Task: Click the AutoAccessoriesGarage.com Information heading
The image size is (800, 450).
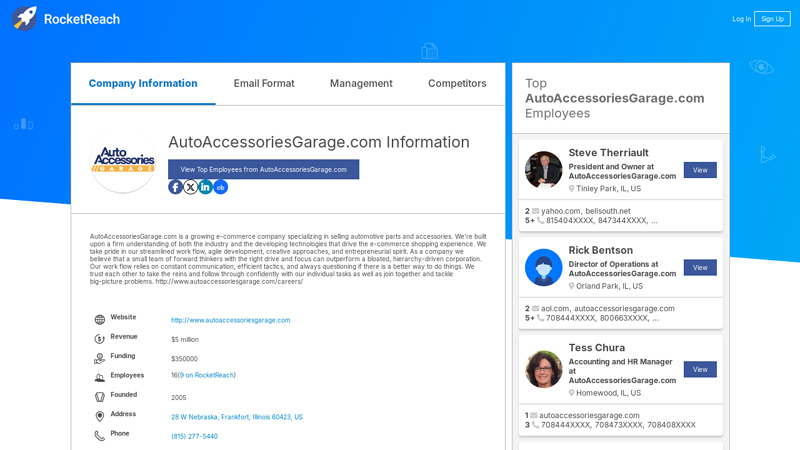Action: pos(319,142)
